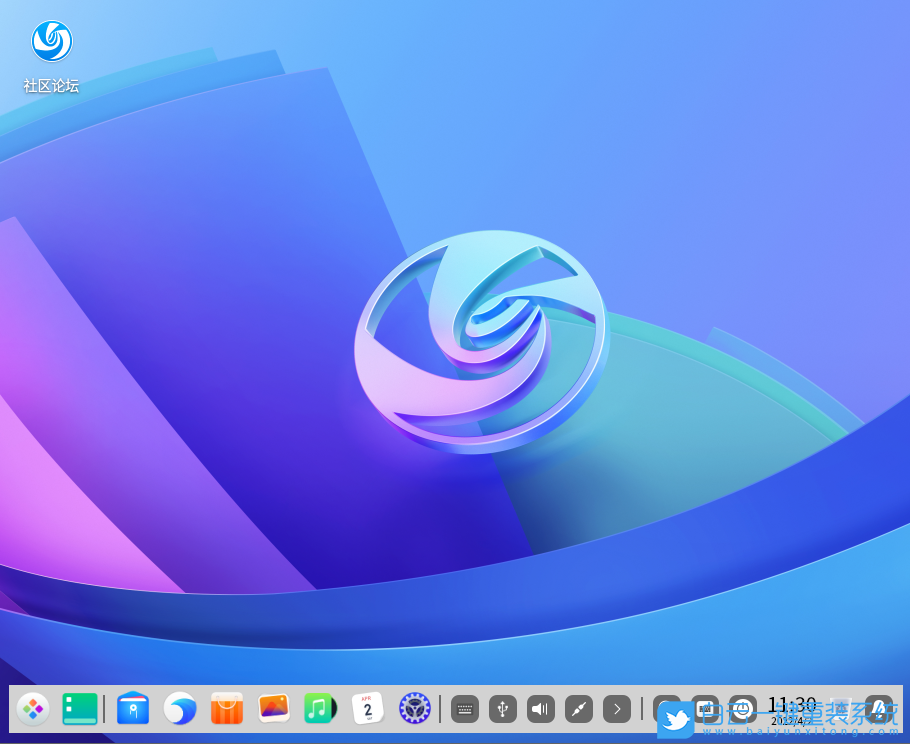Open the Control Center settings
The image size is (910, 744).
(415, 709)
